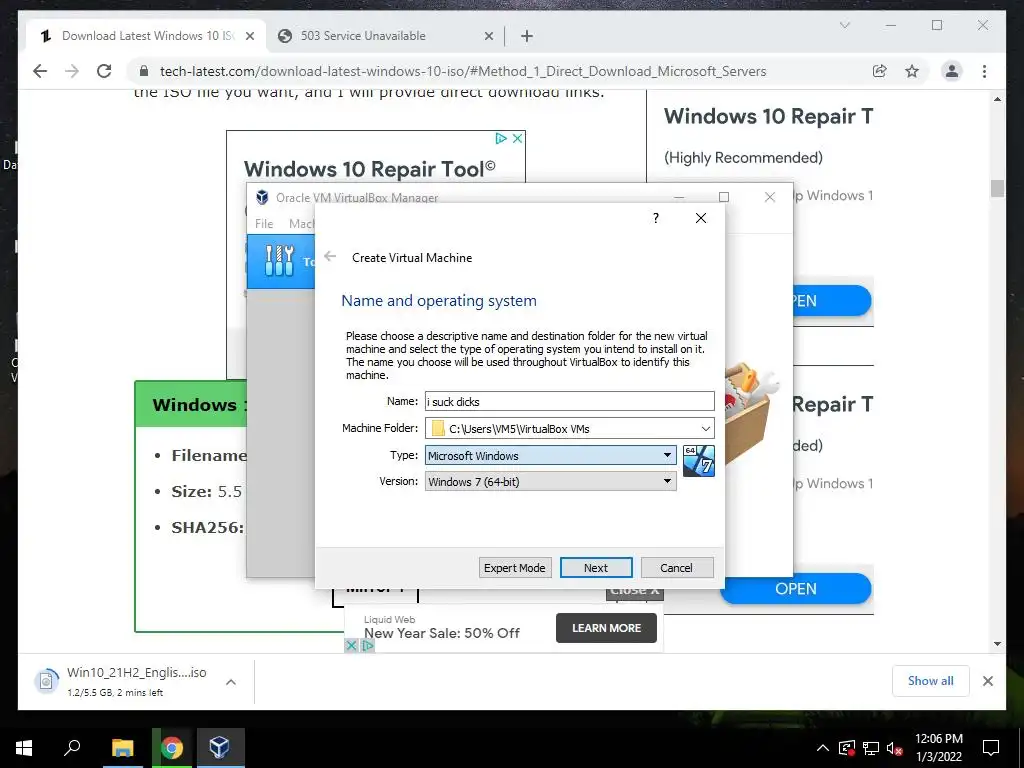Switch to Chrome in the taskbar
The image size is (1024, 768).
(172, 748)
